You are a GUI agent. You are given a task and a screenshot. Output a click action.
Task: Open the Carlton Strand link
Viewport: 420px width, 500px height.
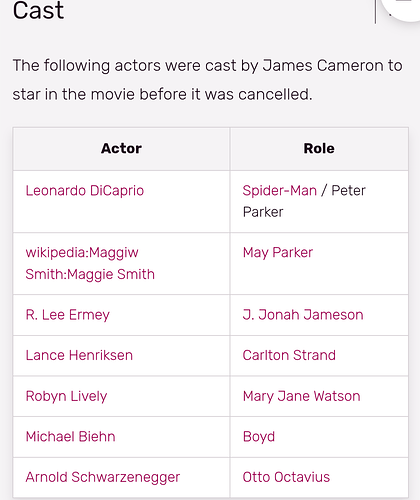coord(289,355)
